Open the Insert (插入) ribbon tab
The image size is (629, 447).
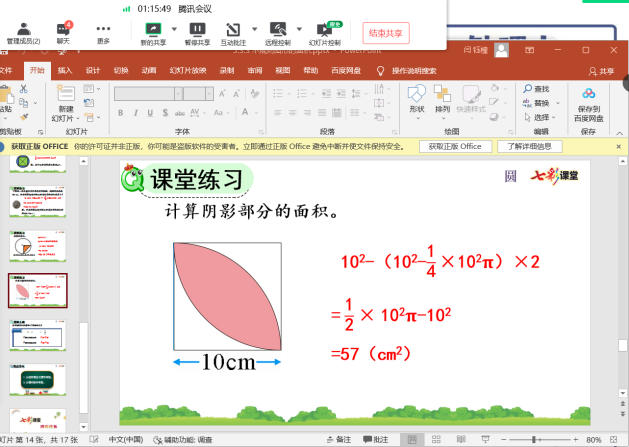click(65, 70)
